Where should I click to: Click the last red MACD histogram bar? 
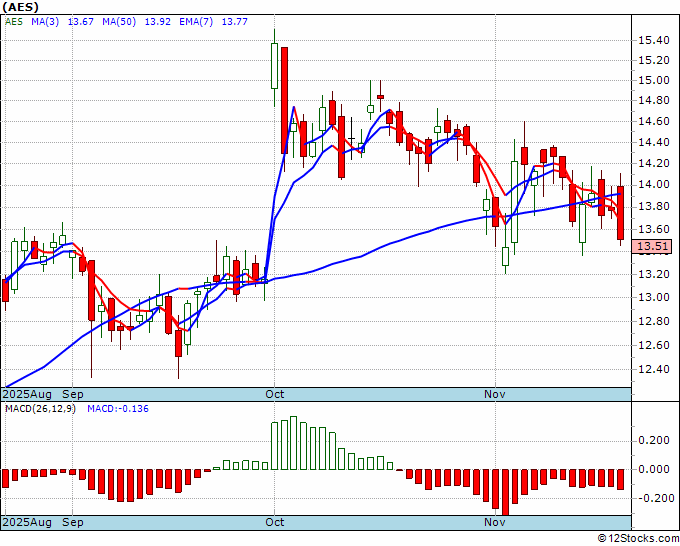(621, 479)
